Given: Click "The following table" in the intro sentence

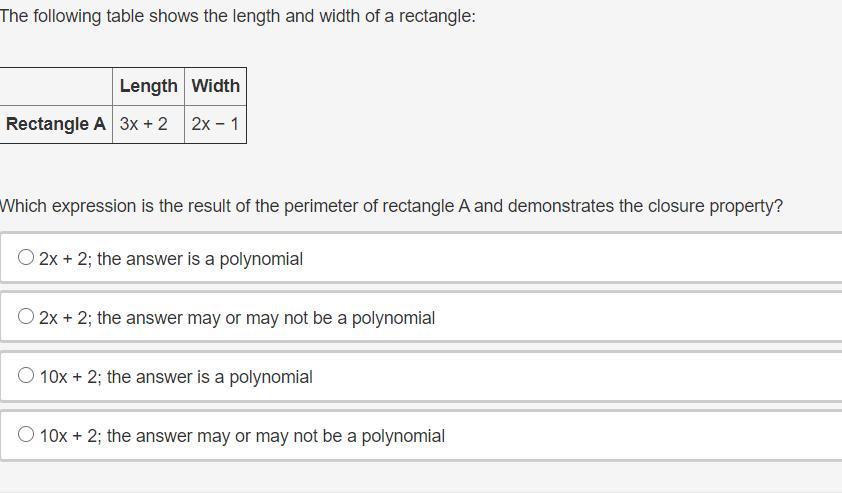Looking at the screenshot, I should pos(72,17).
